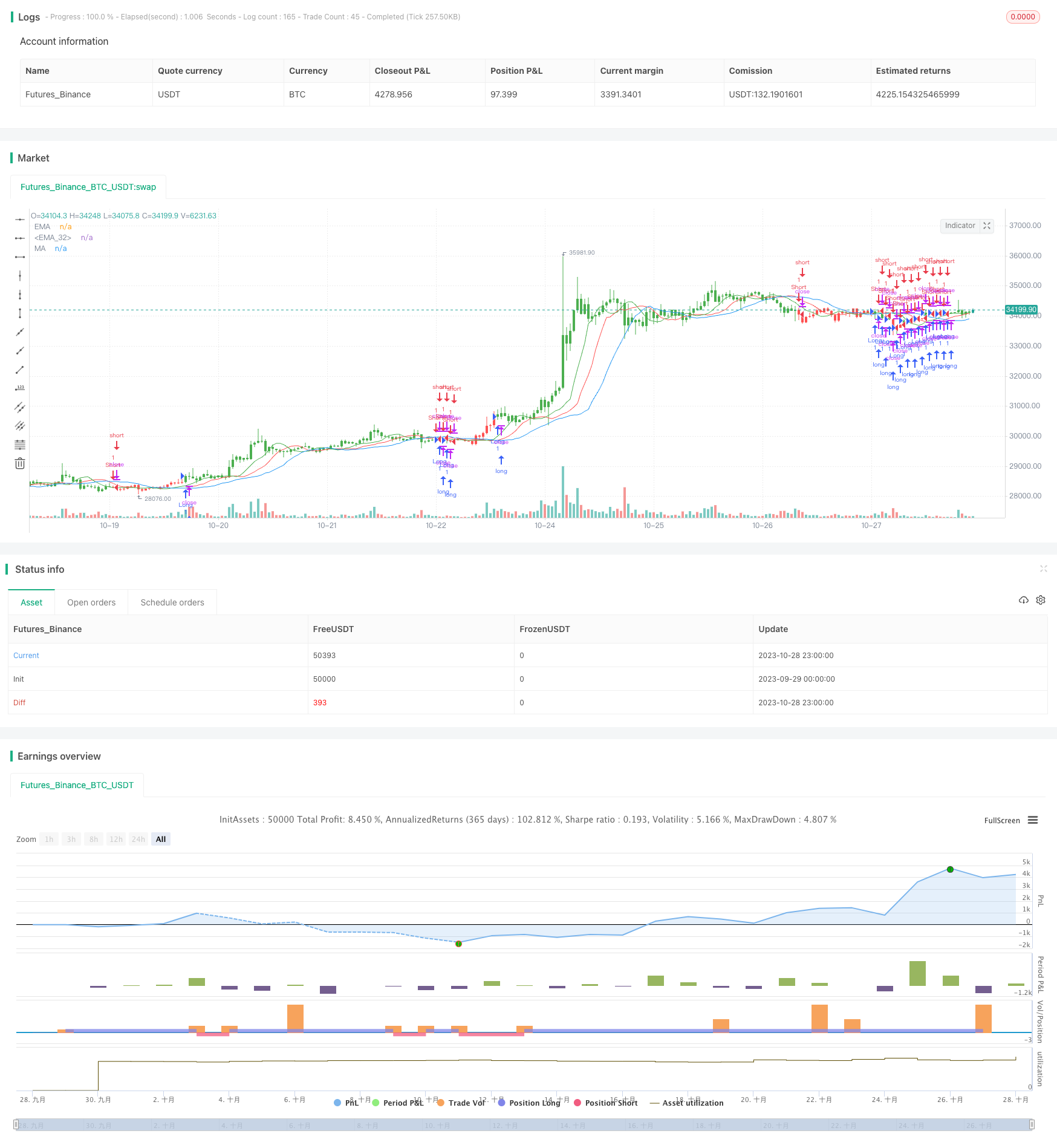The image size is (1057, 1148).
Task: Click the 34199.90 current price label
Action: [1021, 310]
